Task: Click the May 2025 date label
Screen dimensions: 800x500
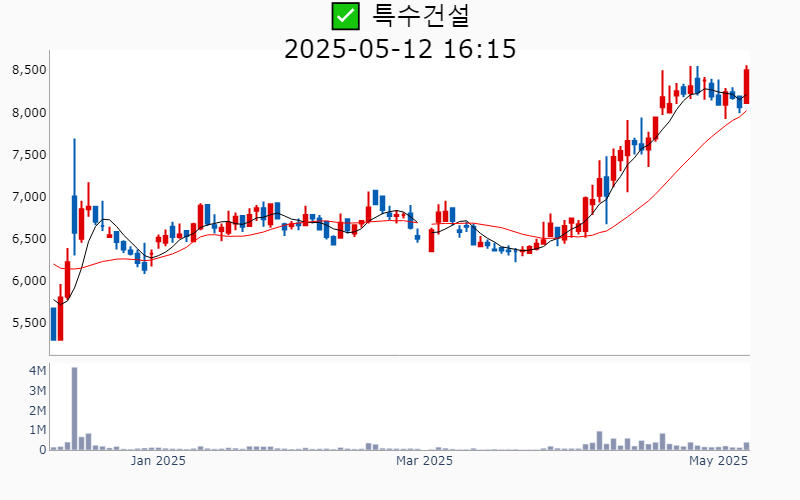Action: (x=718, y=461)
